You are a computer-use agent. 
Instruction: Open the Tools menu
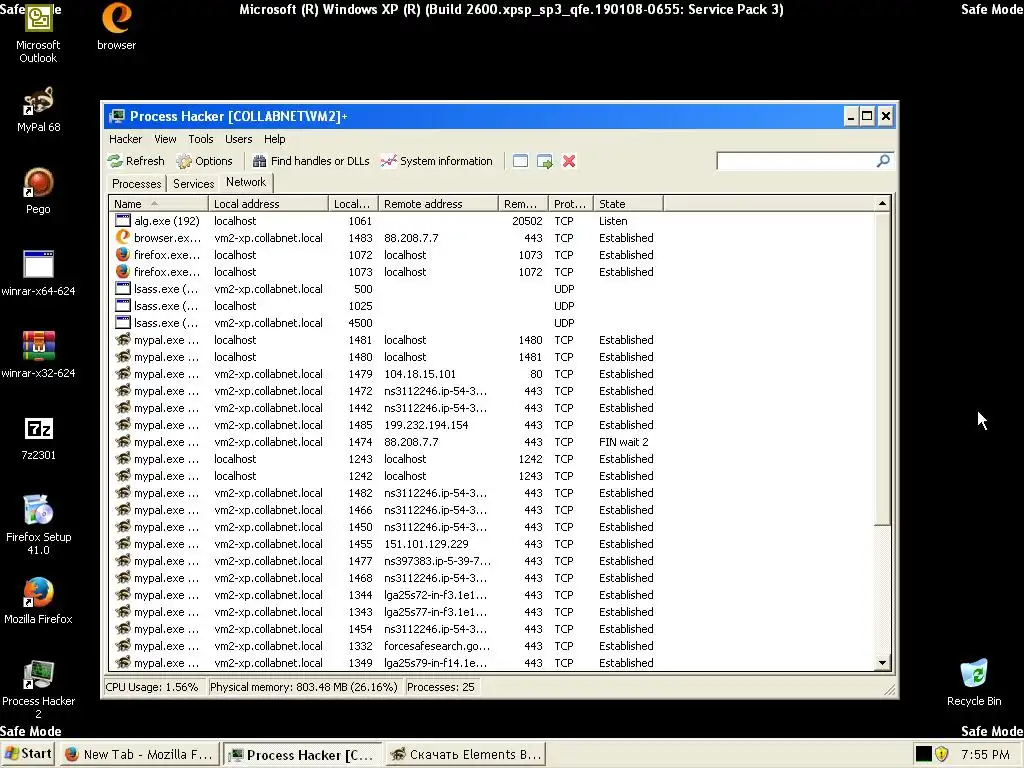coord(200,139)
